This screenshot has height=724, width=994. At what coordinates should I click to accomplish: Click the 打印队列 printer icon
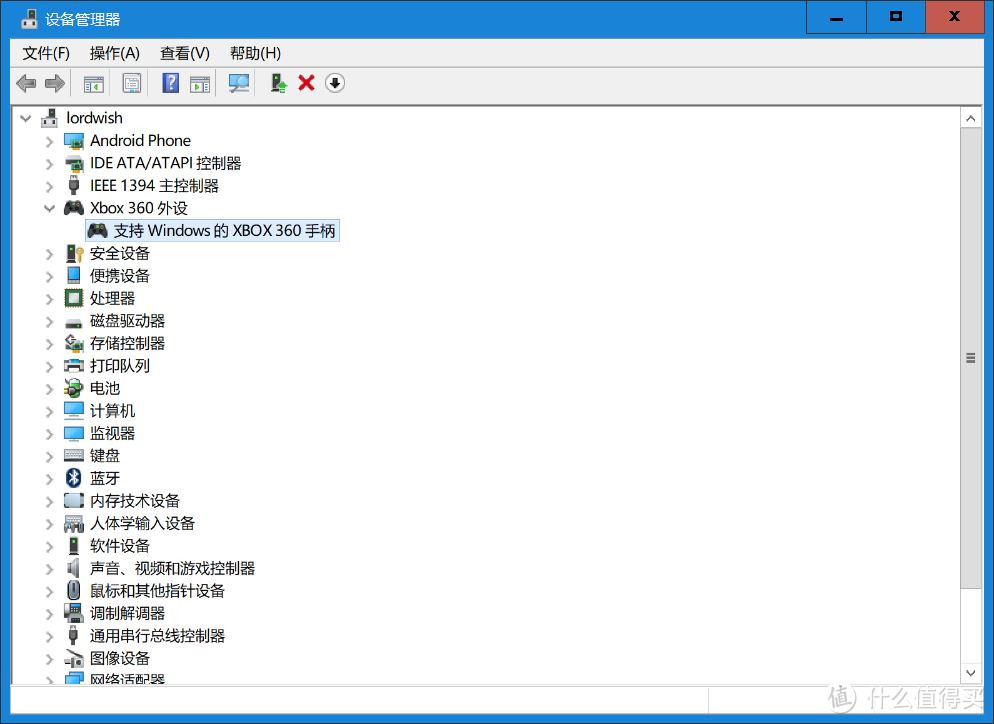(x=74, y=365)
